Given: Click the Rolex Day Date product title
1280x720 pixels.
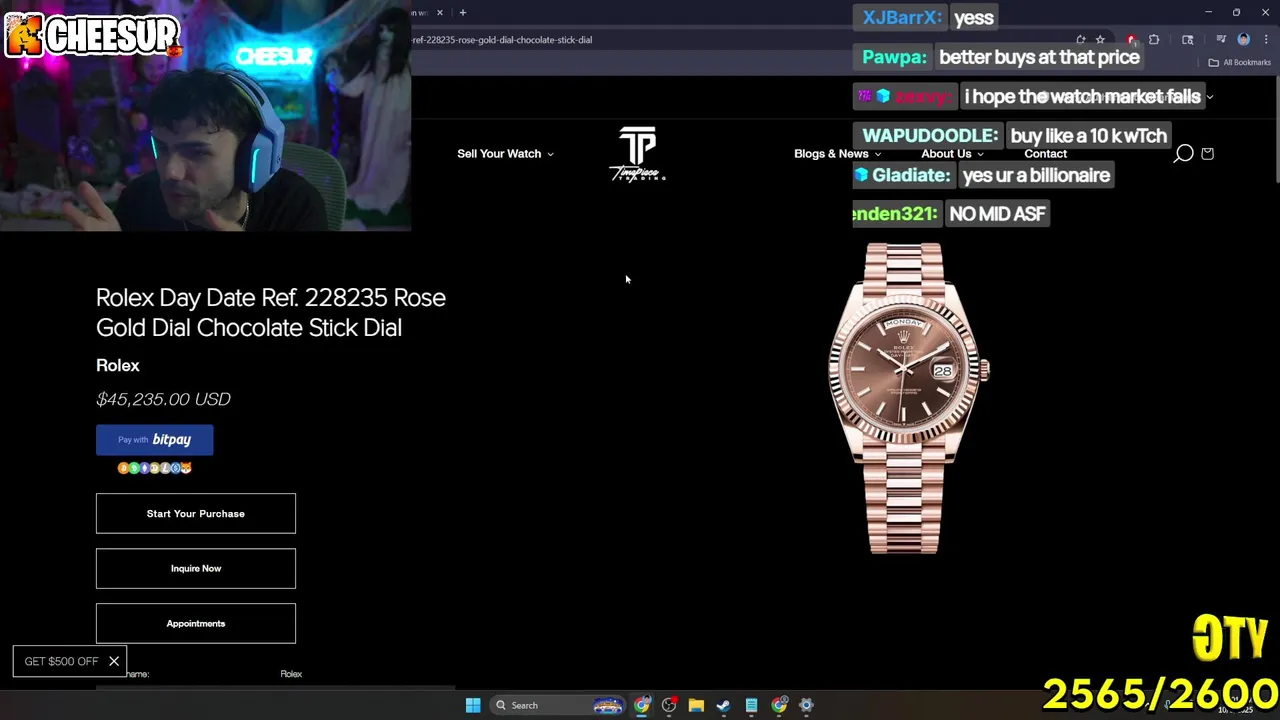Looking at the screenshot, I should click(271, 312).
